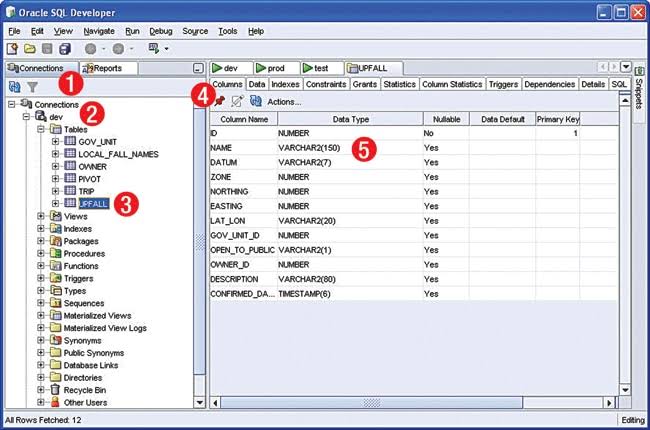Expand the OWNER table node

(55, 166)
